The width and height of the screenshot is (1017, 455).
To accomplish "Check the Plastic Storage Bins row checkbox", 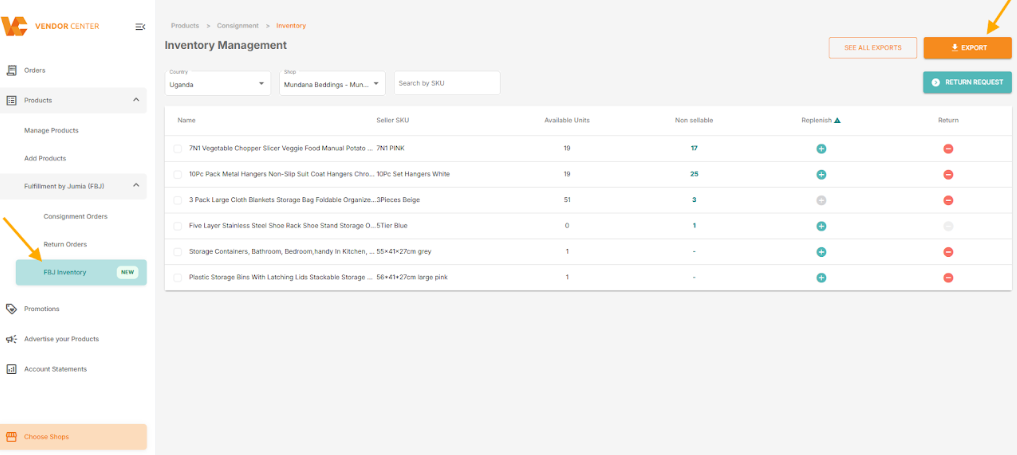I will pos(178,278).
